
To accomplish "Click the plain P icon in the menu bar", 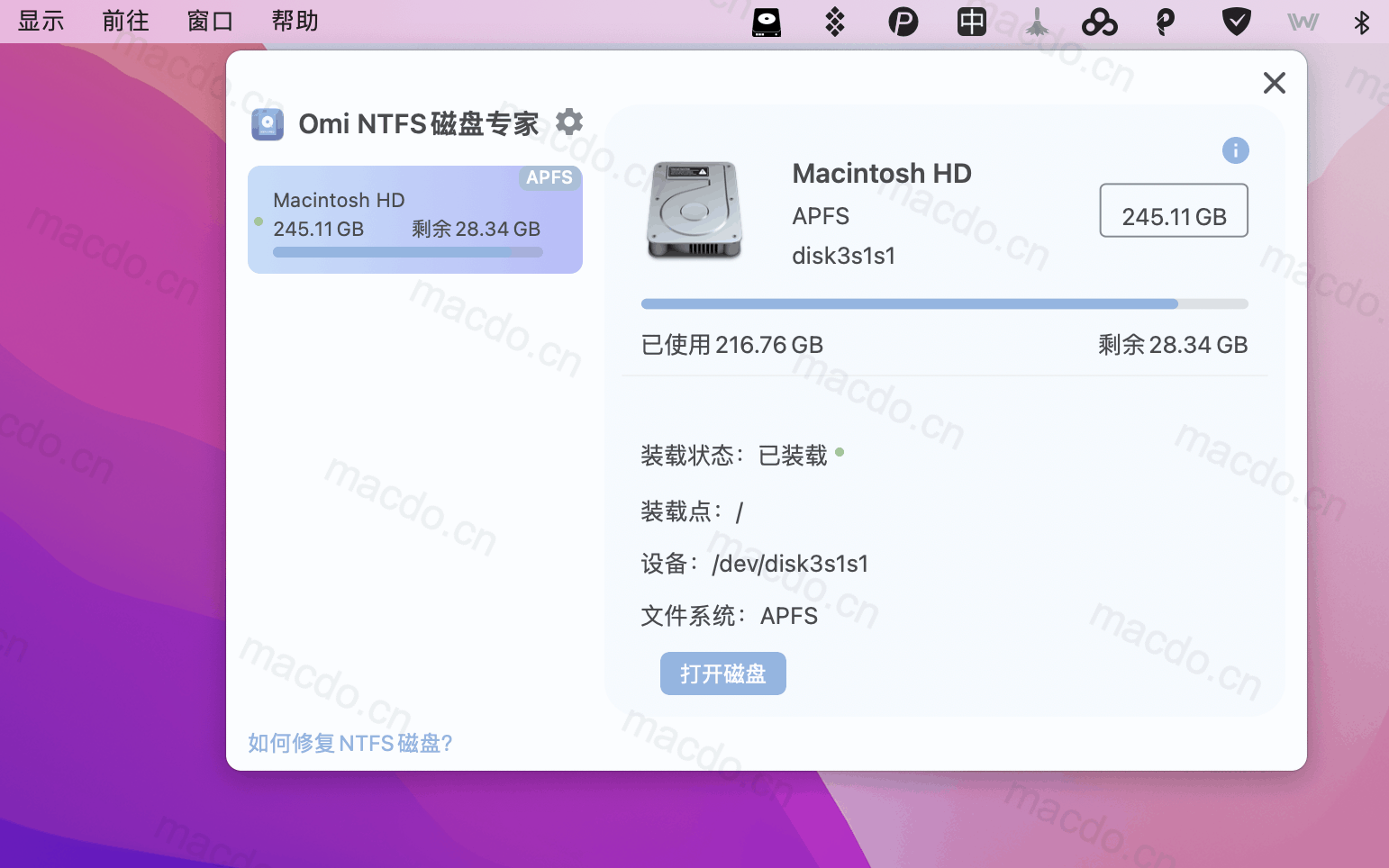I will tap(1166, 22).
